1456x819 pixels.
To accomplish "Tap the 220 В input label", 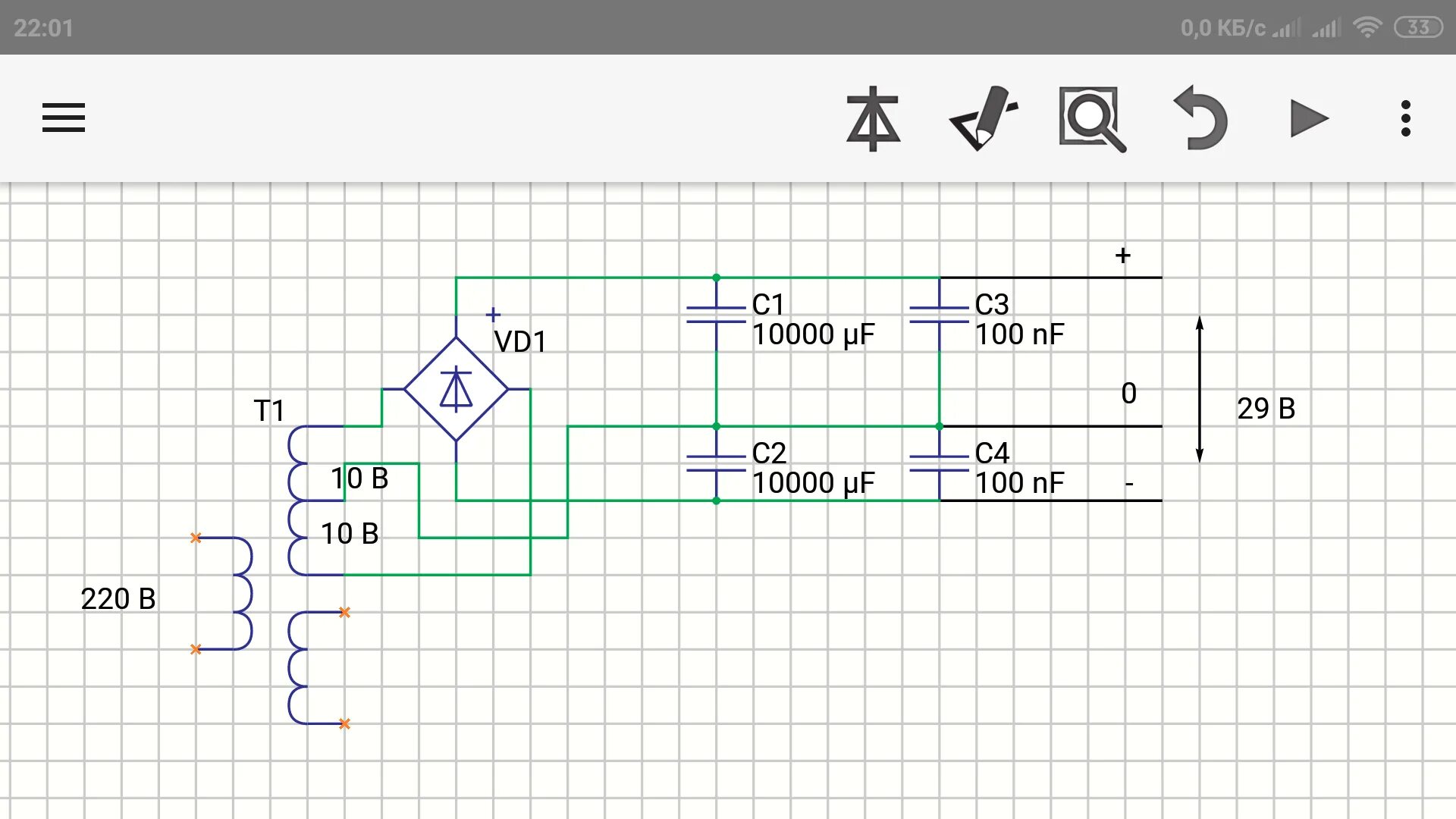I will tap(118, 599).
